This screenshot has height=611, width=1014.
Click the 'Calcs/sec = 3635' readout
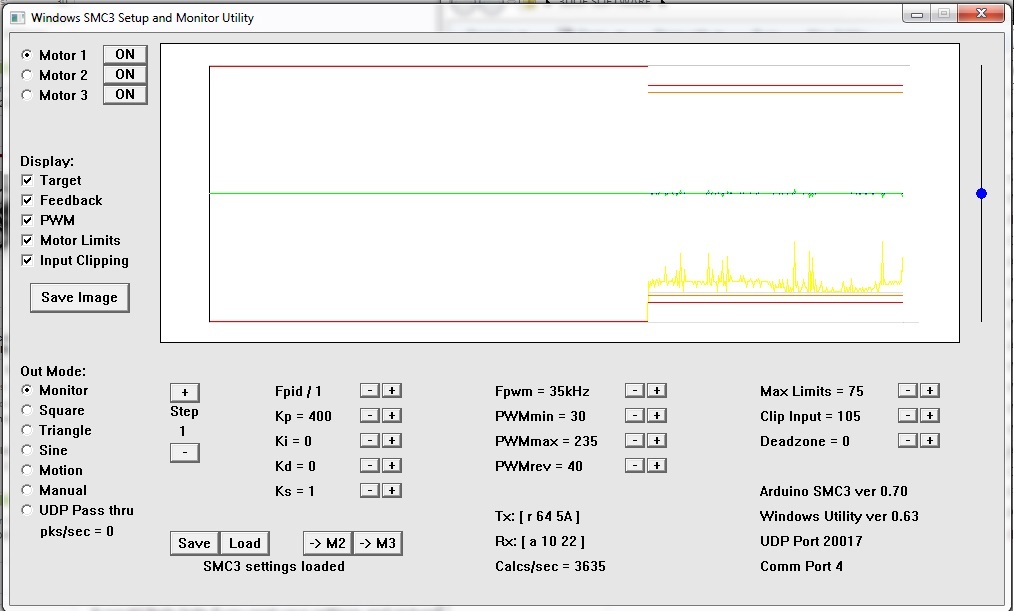550,566
